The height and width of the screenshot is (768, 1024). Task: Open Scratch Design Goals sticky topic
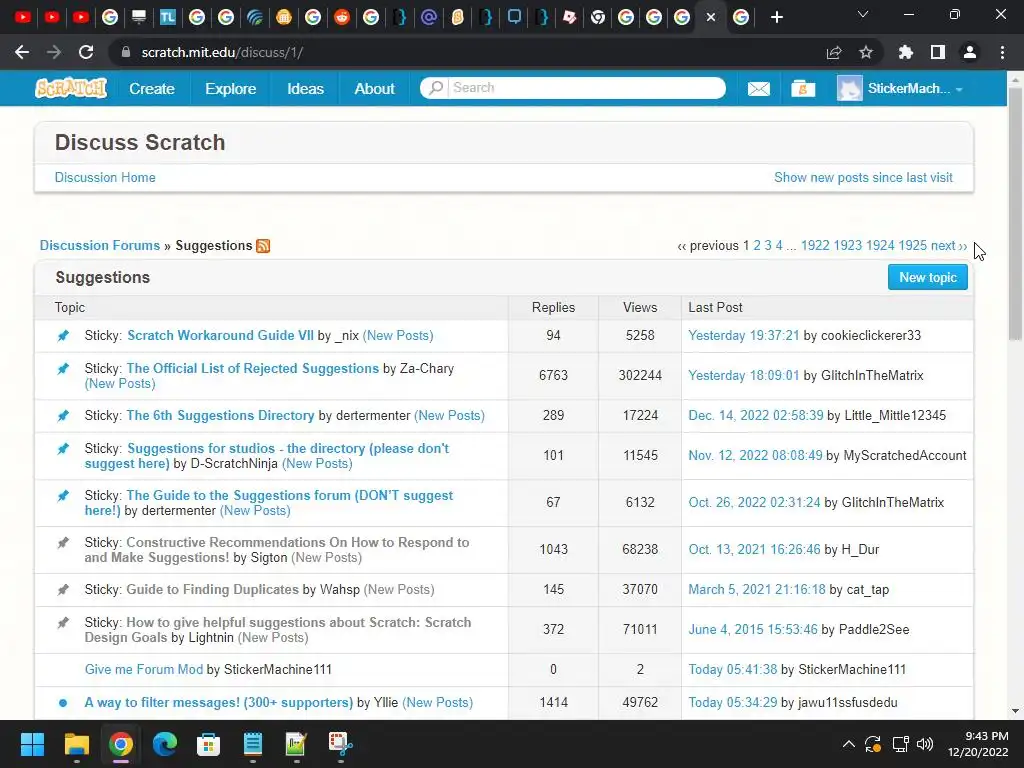coord(278,630)
